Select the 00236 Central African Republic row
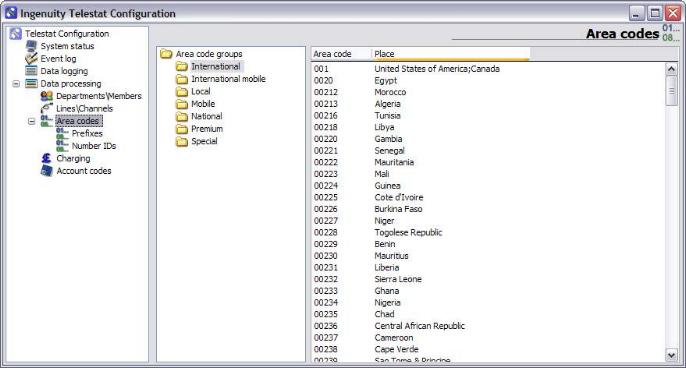686x368 pixels. [x=488, y=326]
